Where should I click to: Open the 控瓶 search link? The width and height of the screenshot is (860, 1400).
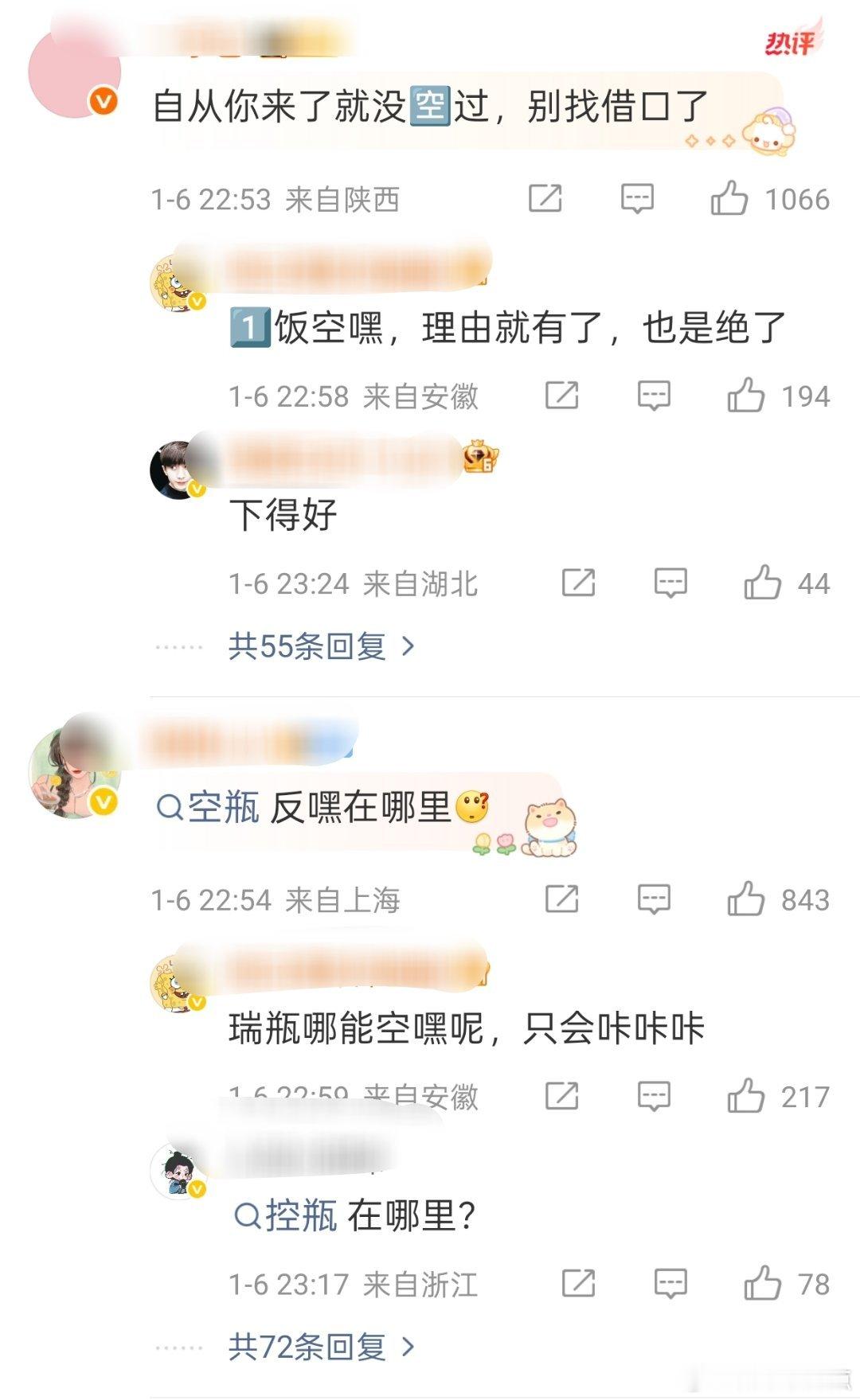coord(286,1216)
